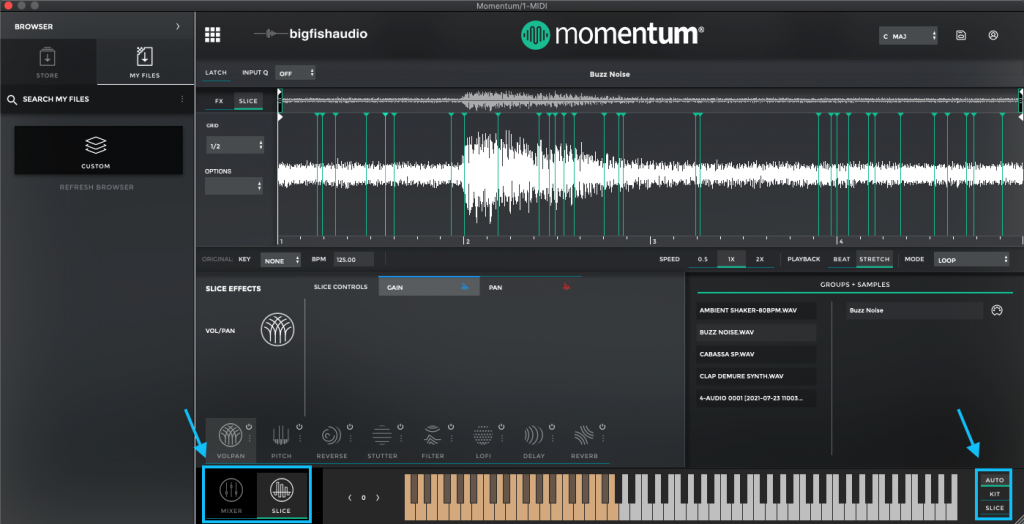Open the MIXER view
The image size is (1024, 524).
231,495
